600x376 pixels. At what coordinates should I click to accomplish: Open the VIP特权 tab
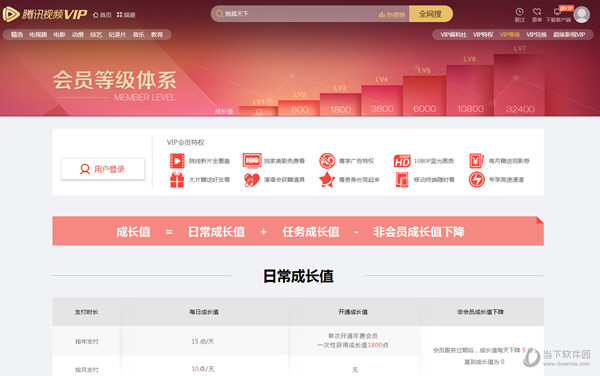(483, 34)
